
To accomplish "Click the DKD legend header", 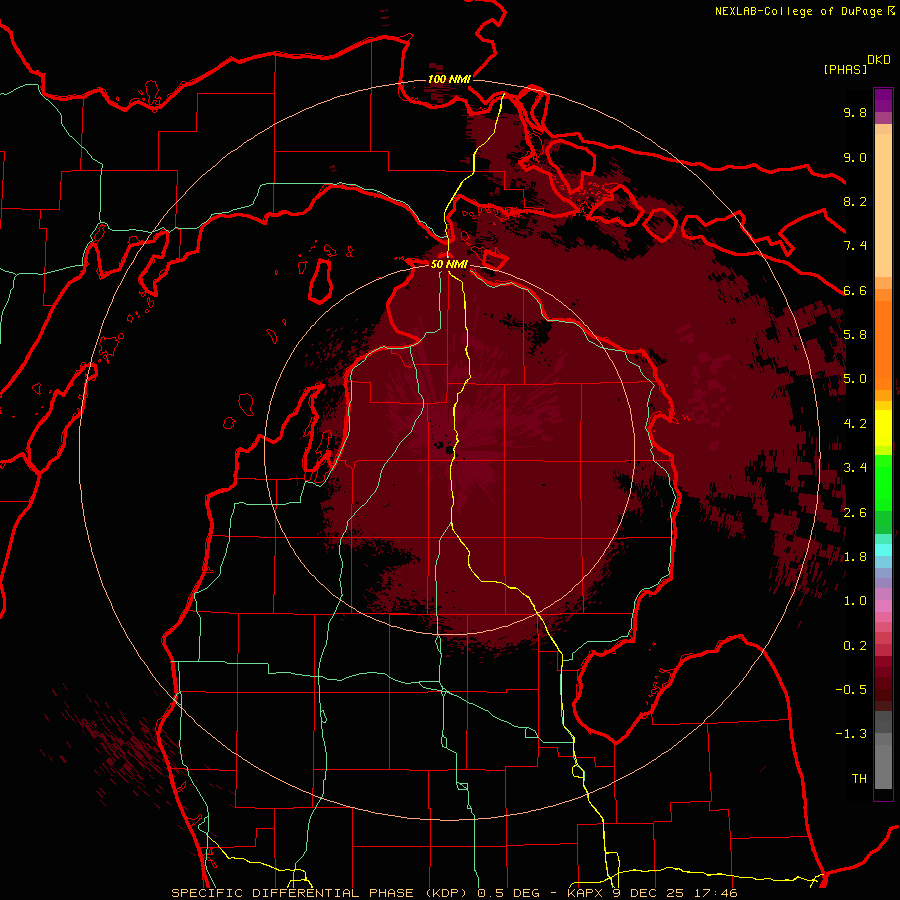I will 879,60.
